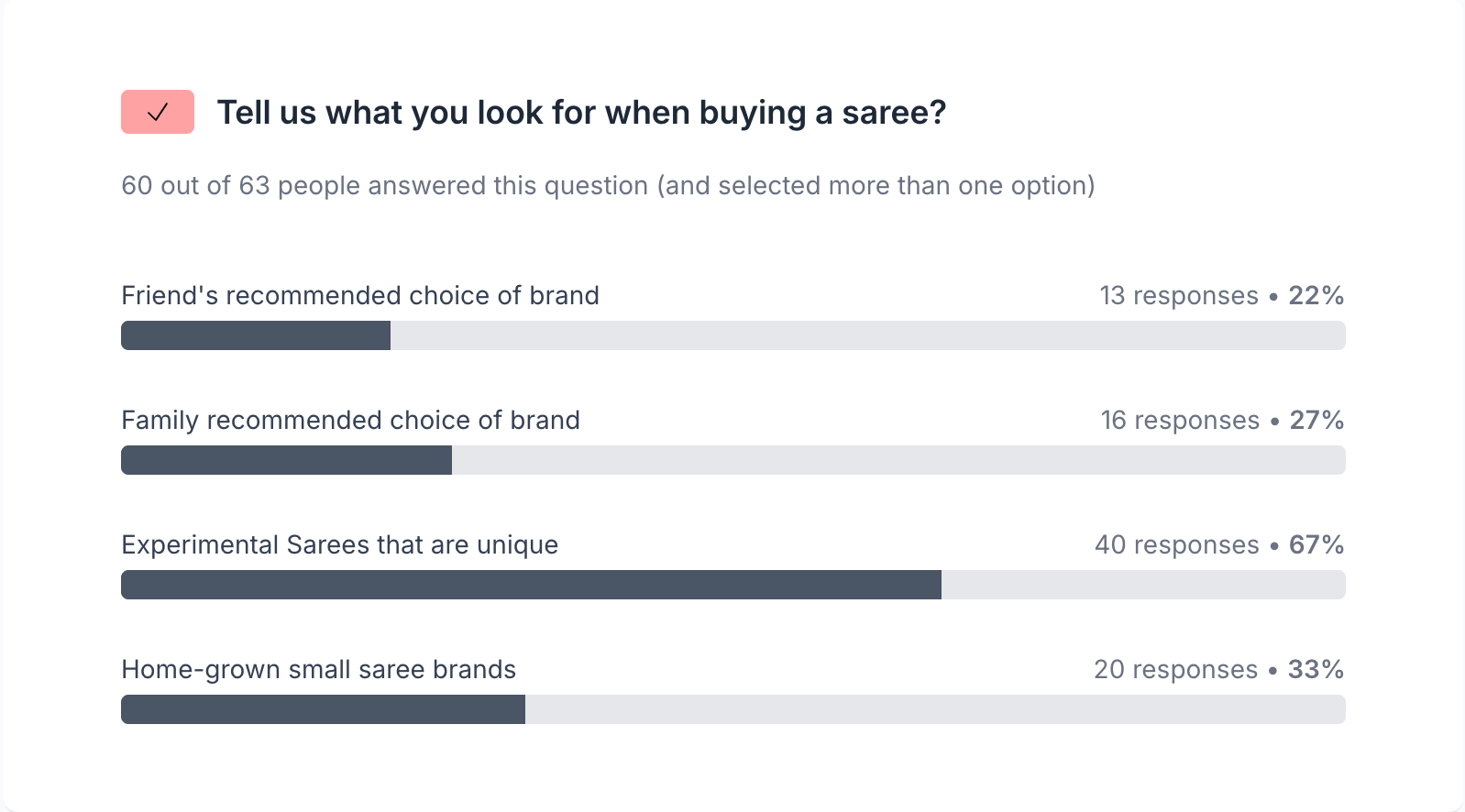The height and width of the screenshot is (812, 1465).
Task: Select "Friend's recommended choice of brand" label
Action: (x=360, y=295)
